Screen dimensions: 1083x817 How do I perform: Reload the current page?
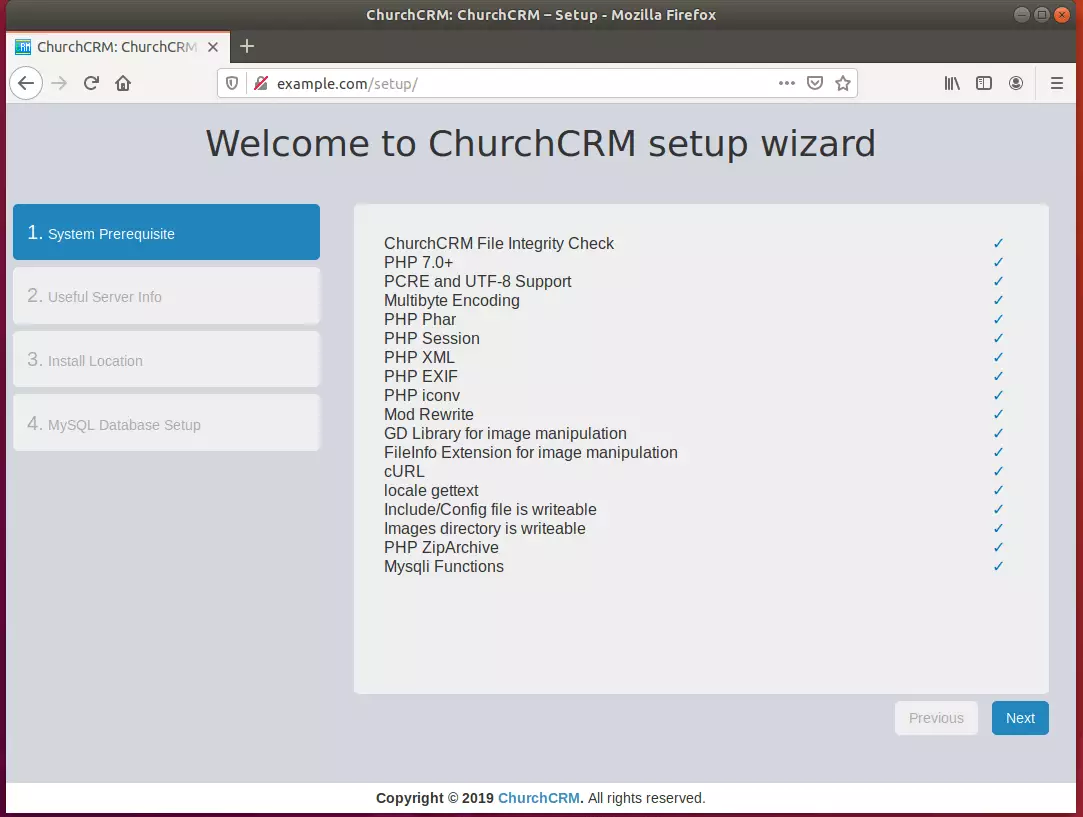(91, 84)
